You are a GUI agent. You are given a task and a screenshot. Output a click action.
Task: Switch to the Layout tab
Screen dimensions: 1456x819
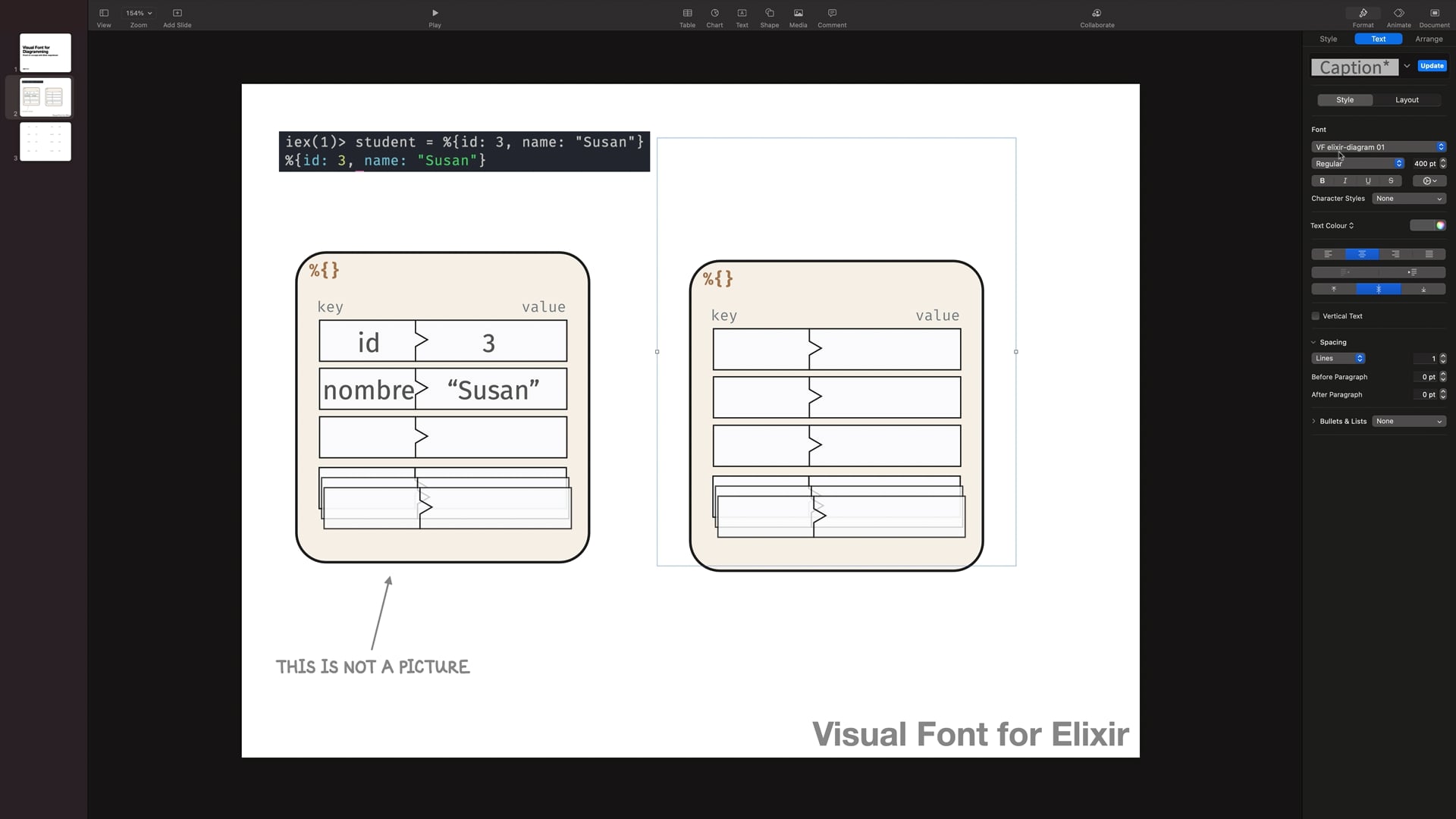click(1407, 100)
